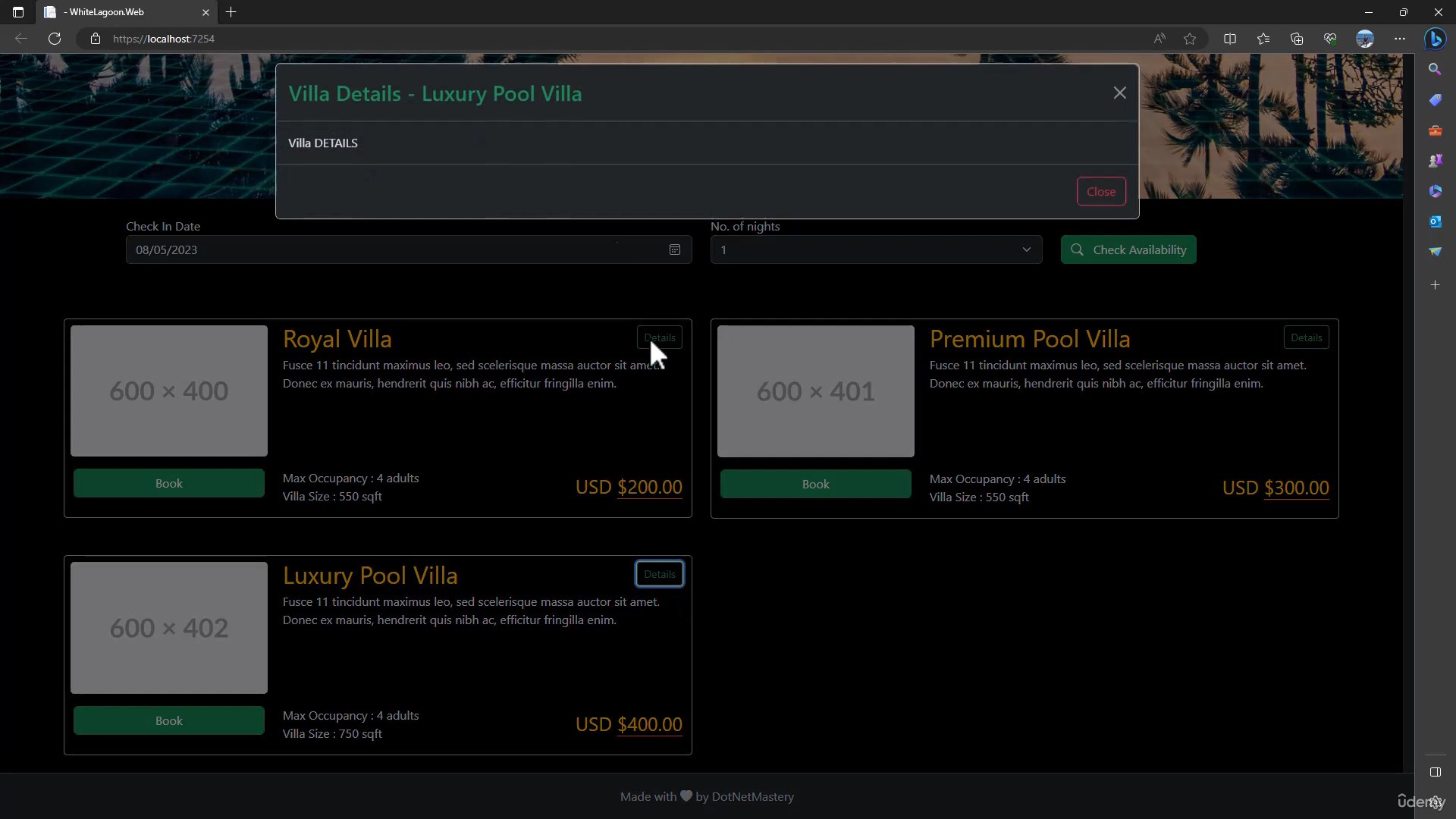1456x819 pixels.
Task: Open the sidebar Tools briefcase icon
Action: (1435, 130)
